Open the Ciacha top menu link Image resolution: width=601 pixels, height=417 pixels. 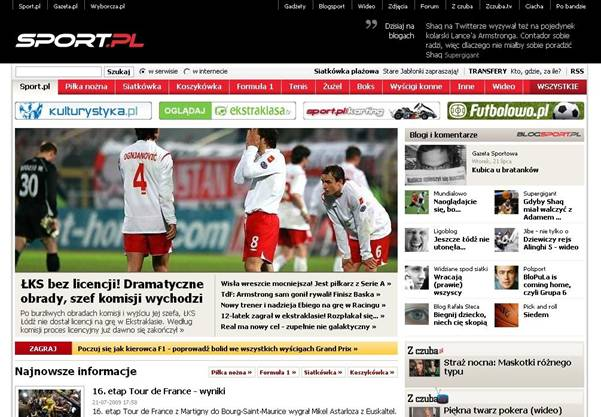point(534,6)
